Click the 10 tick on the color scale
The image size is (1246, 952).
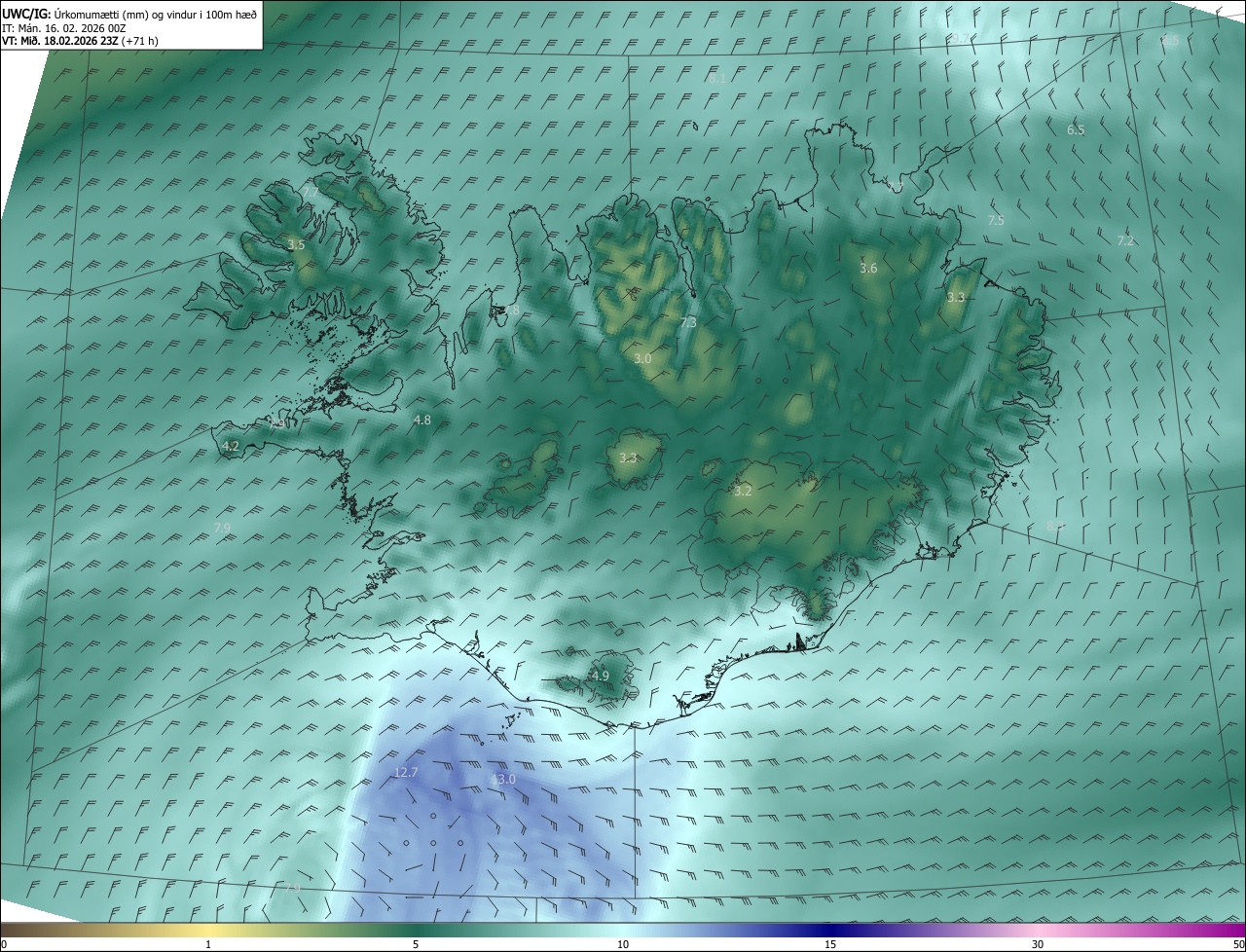point(623,944)
